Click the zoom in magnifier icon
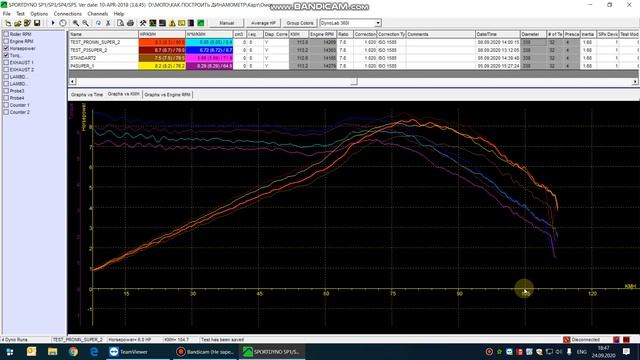This screenshot has width=640, height=360. point(76,23)
